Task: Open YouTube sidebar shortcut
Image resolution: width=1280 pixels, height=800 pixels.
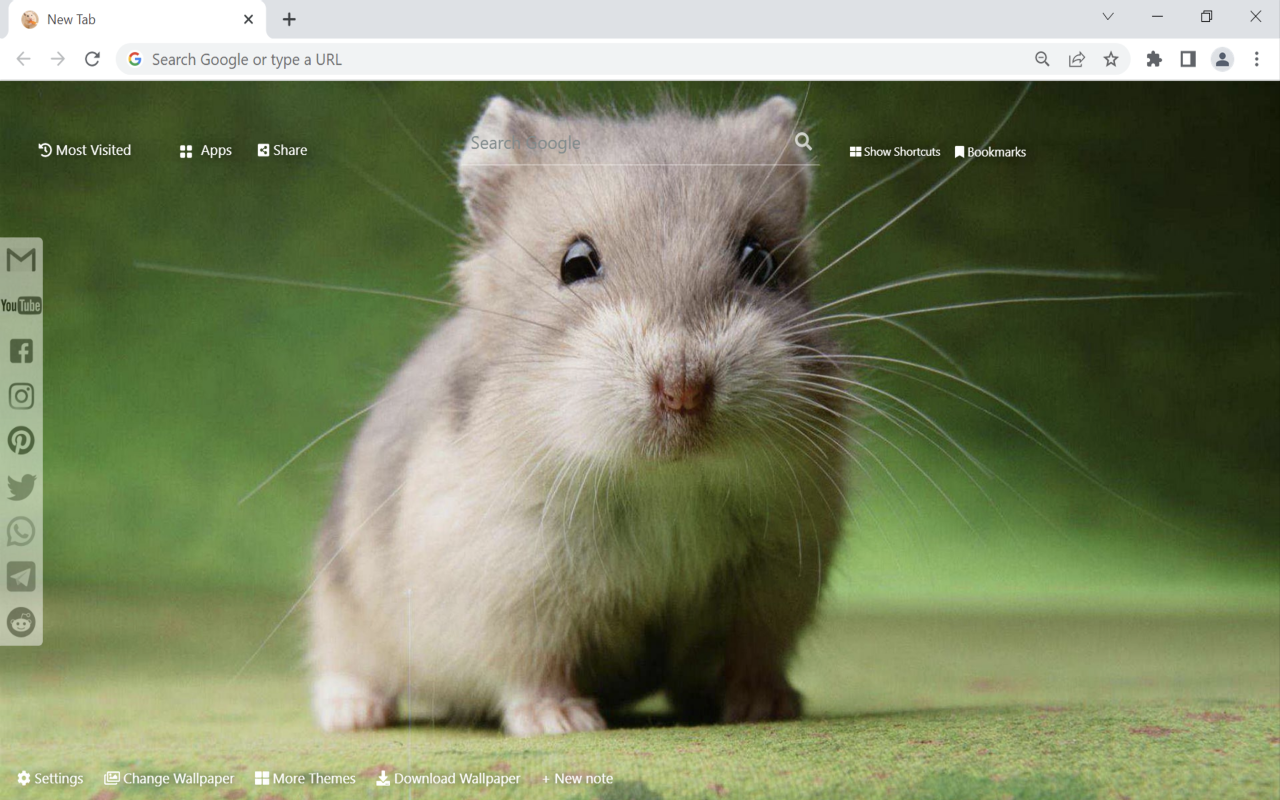Action: click(21, 305)
